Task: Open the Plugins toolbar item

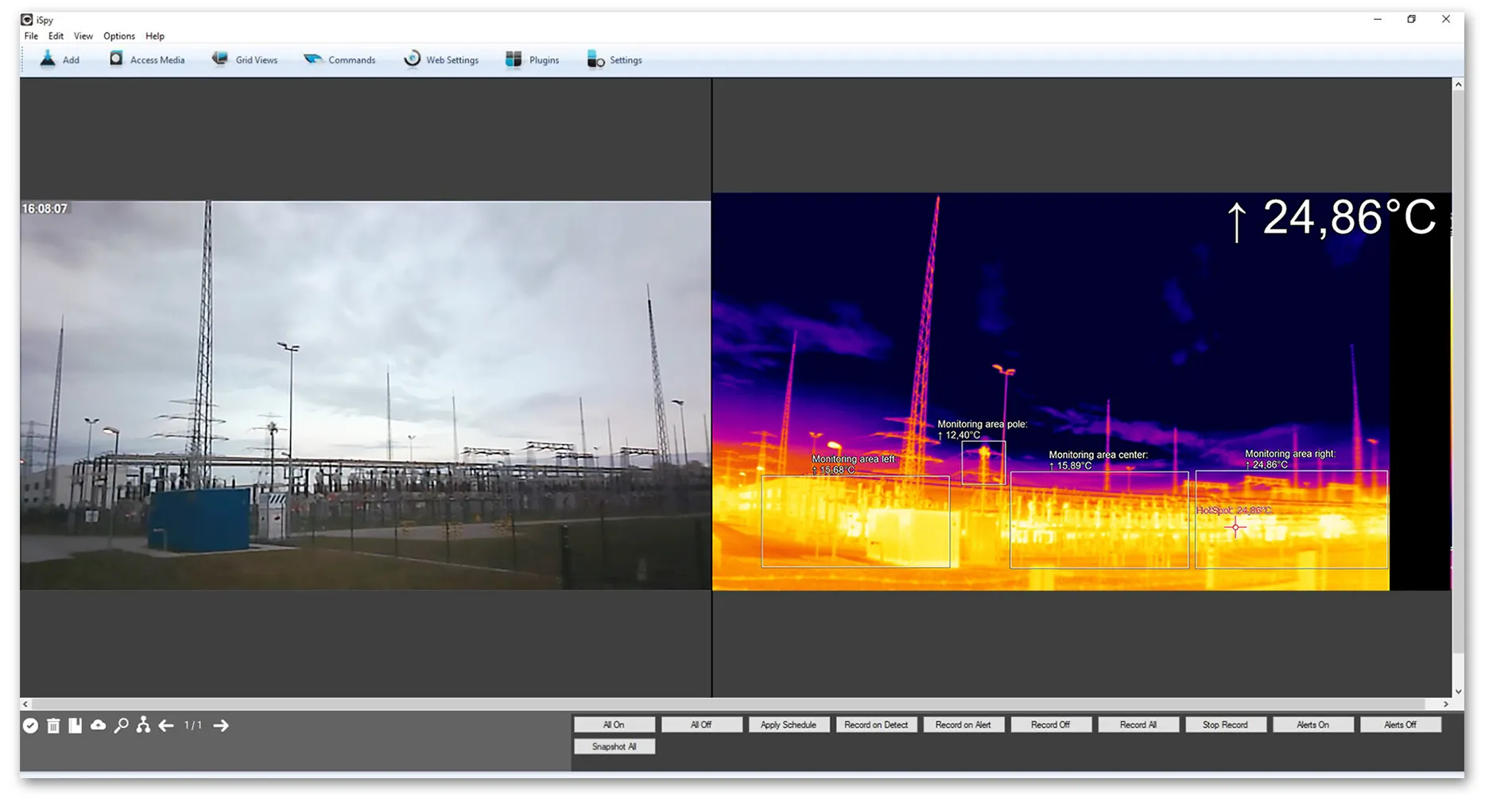Action: pos(532,60)
